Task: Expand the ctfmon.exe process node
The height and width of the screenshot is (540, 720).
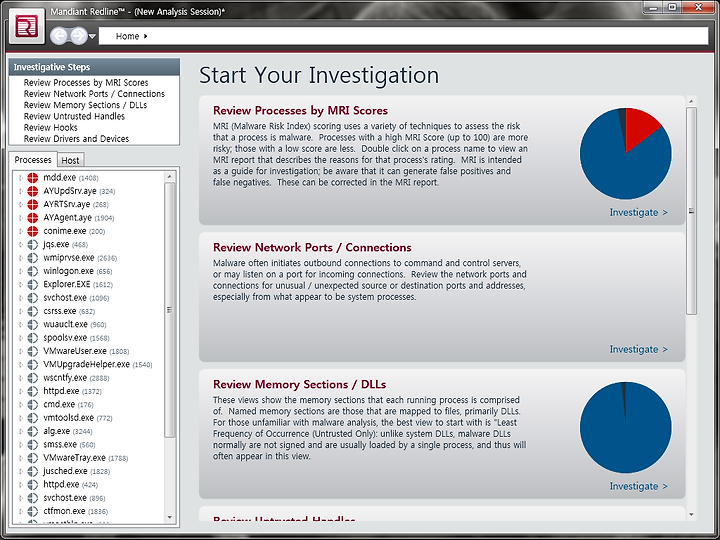Action: (x=21, y=511)
